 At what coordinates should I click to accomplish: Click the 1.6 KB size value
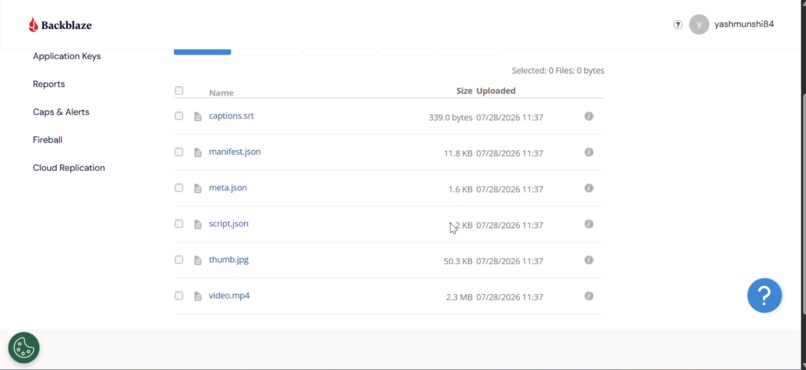[461, 189]
